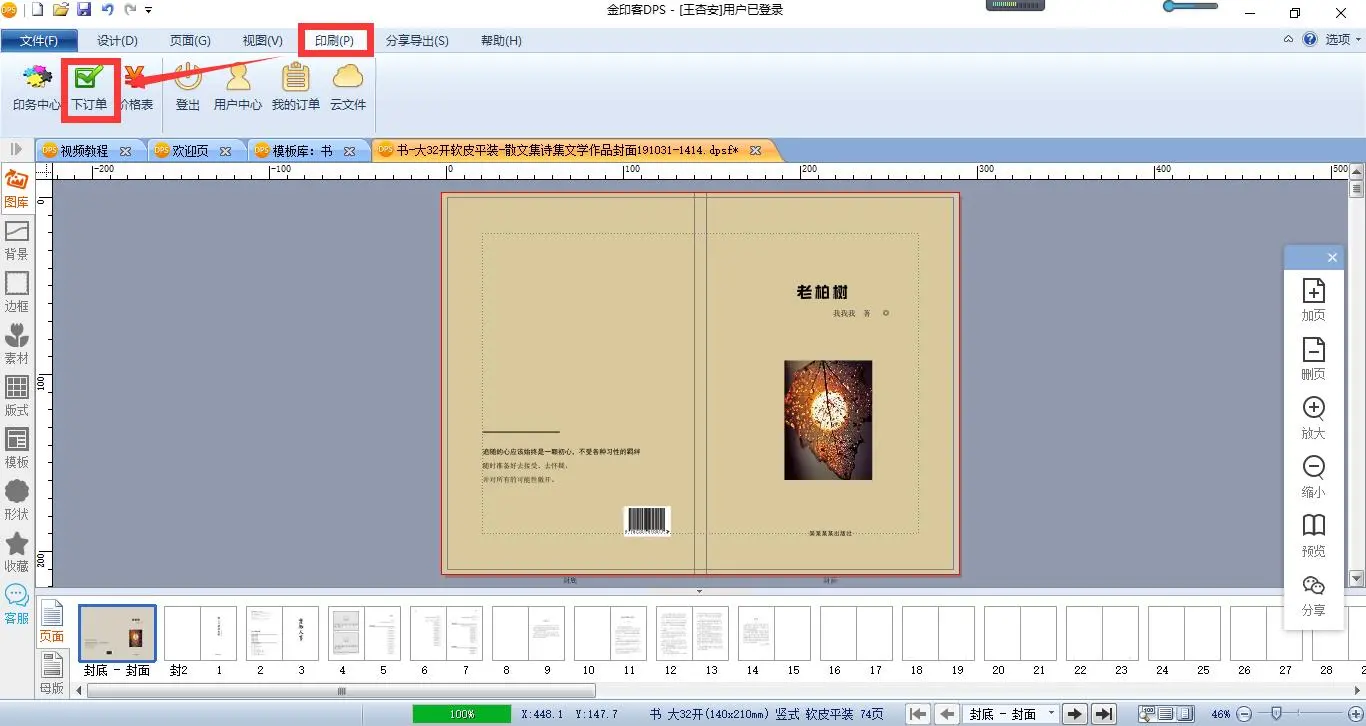Click the zoom slider handle in status bar
This screenshot has height=726, width=1366.
(x=1275, y=714)
